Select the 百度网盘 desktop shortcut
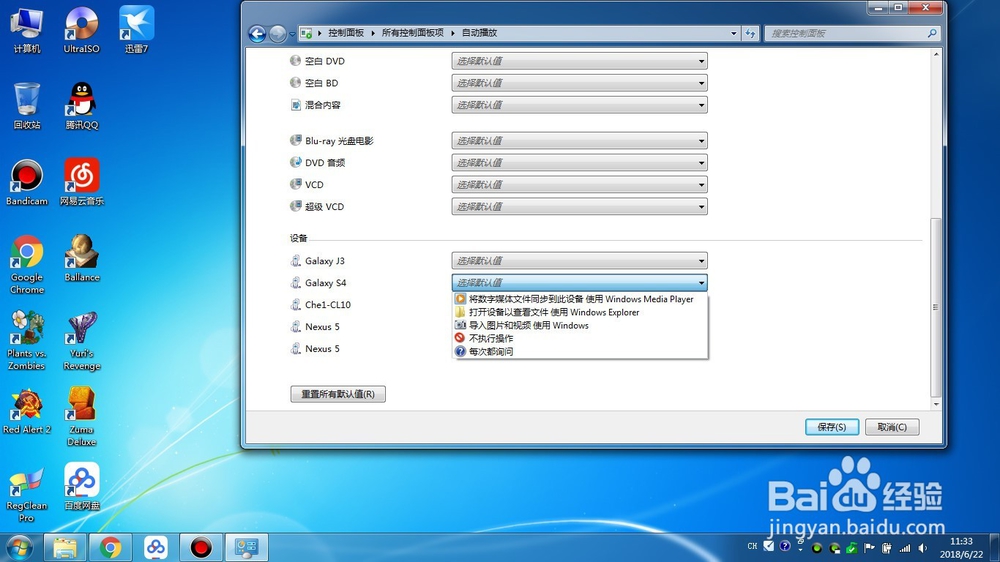The width and height of the screenshot is (1000, 562). click(82, 487)
